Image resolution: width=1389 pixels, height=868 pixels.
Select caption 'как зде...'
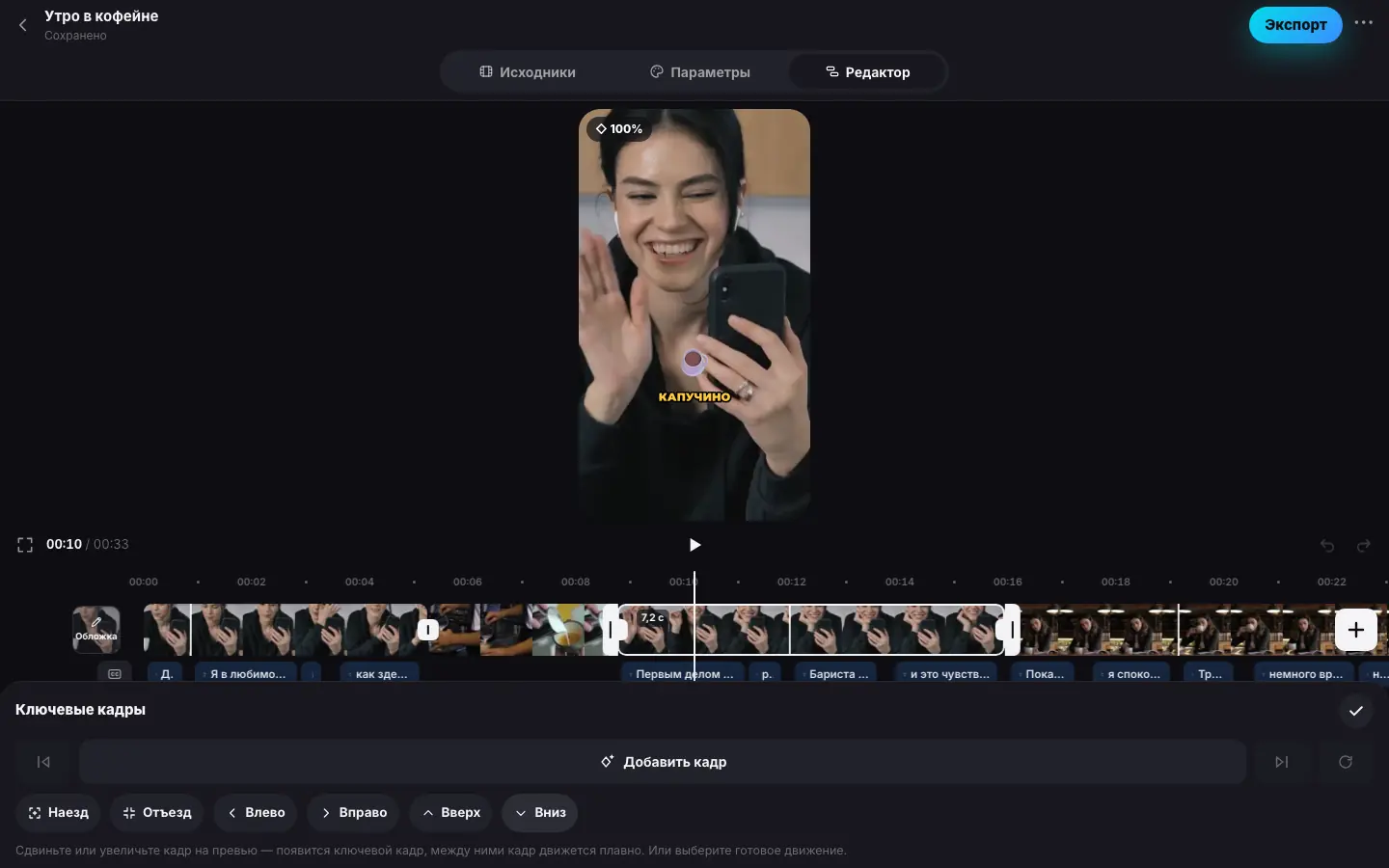tap(380, 674)
